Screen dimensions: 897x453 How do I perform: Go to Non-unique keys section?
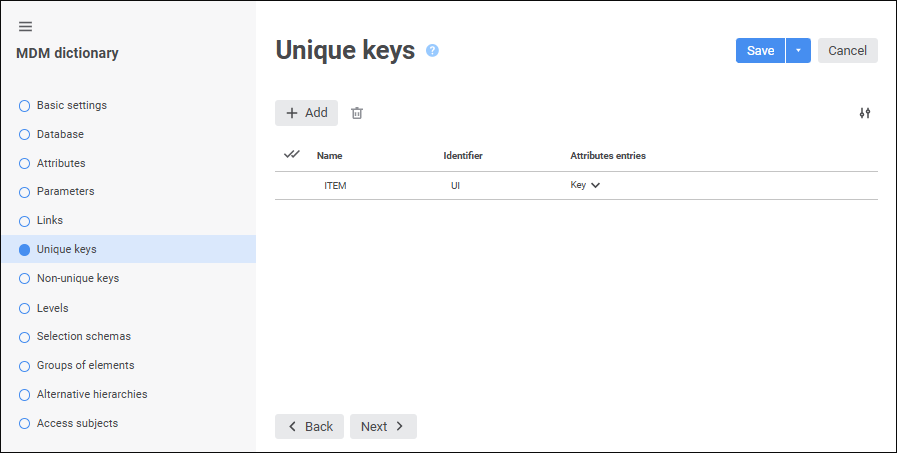(77, 278)
